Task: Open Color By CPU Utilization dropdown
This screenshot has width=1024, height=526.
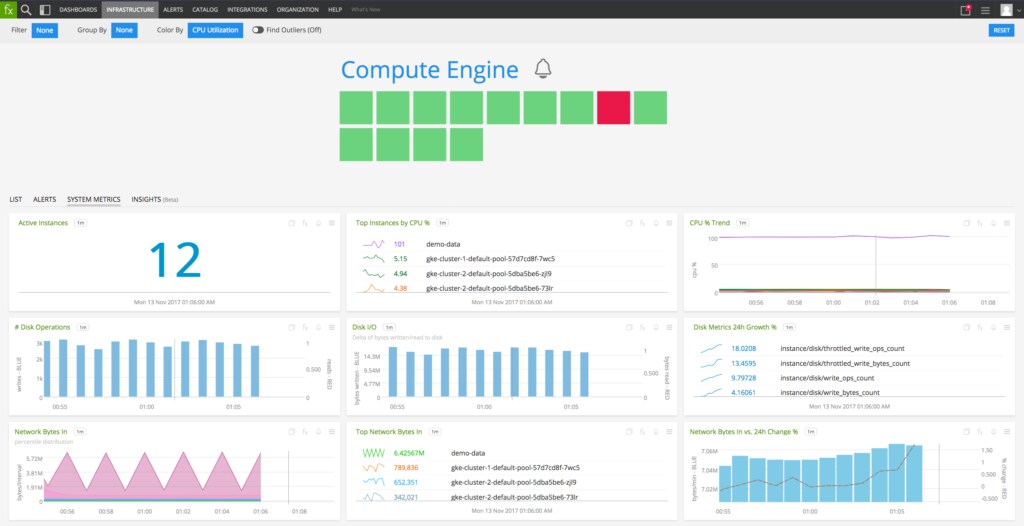Action: coord(216,30)
